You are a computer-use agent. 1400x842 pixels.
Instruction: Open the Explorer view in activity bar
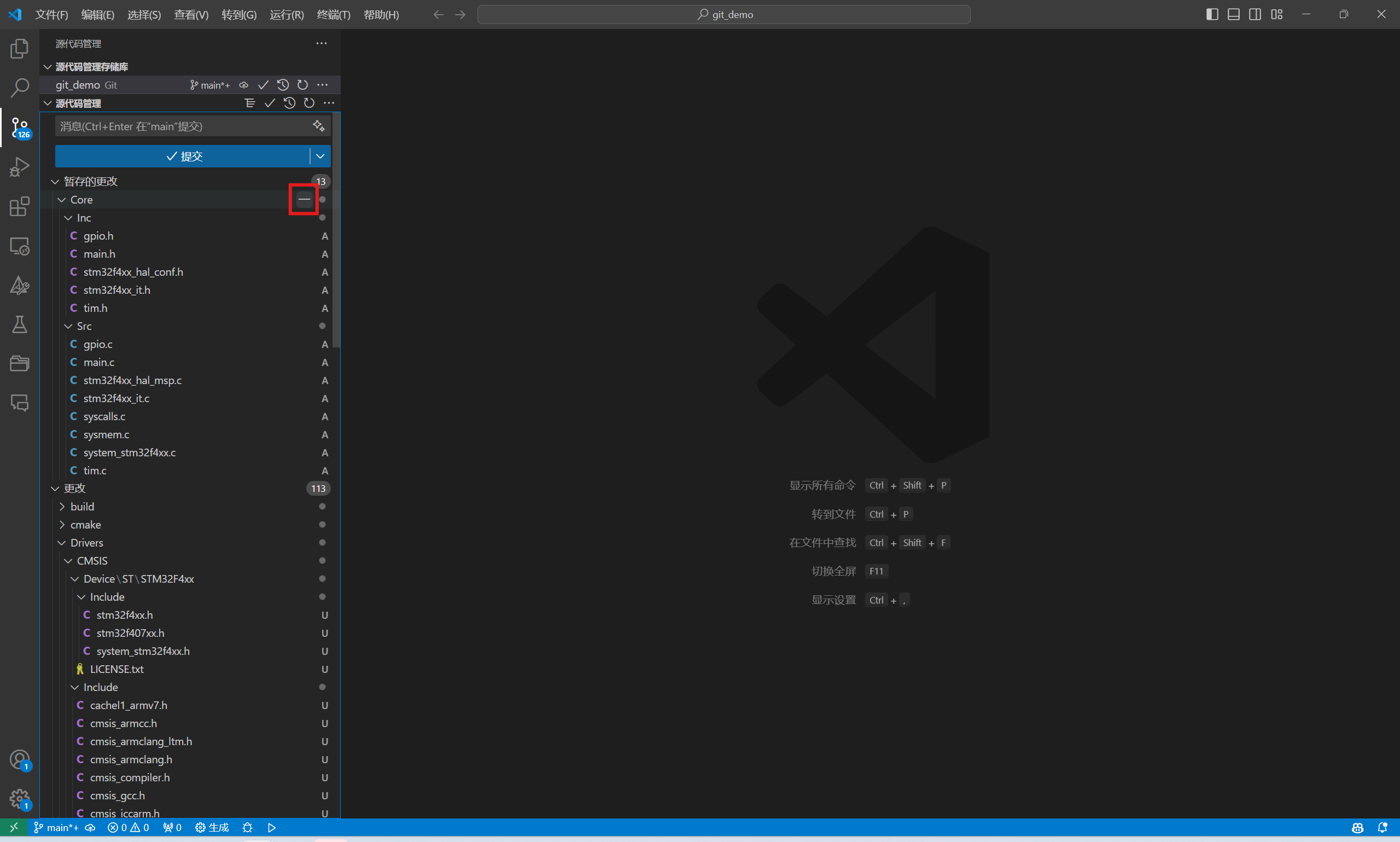19,49
